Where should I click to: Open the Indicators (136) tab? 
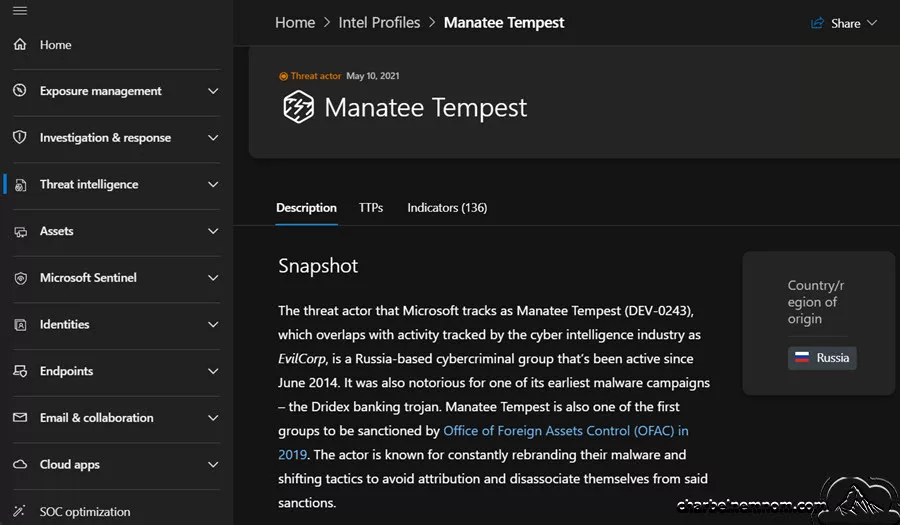(x=447, y=208)
